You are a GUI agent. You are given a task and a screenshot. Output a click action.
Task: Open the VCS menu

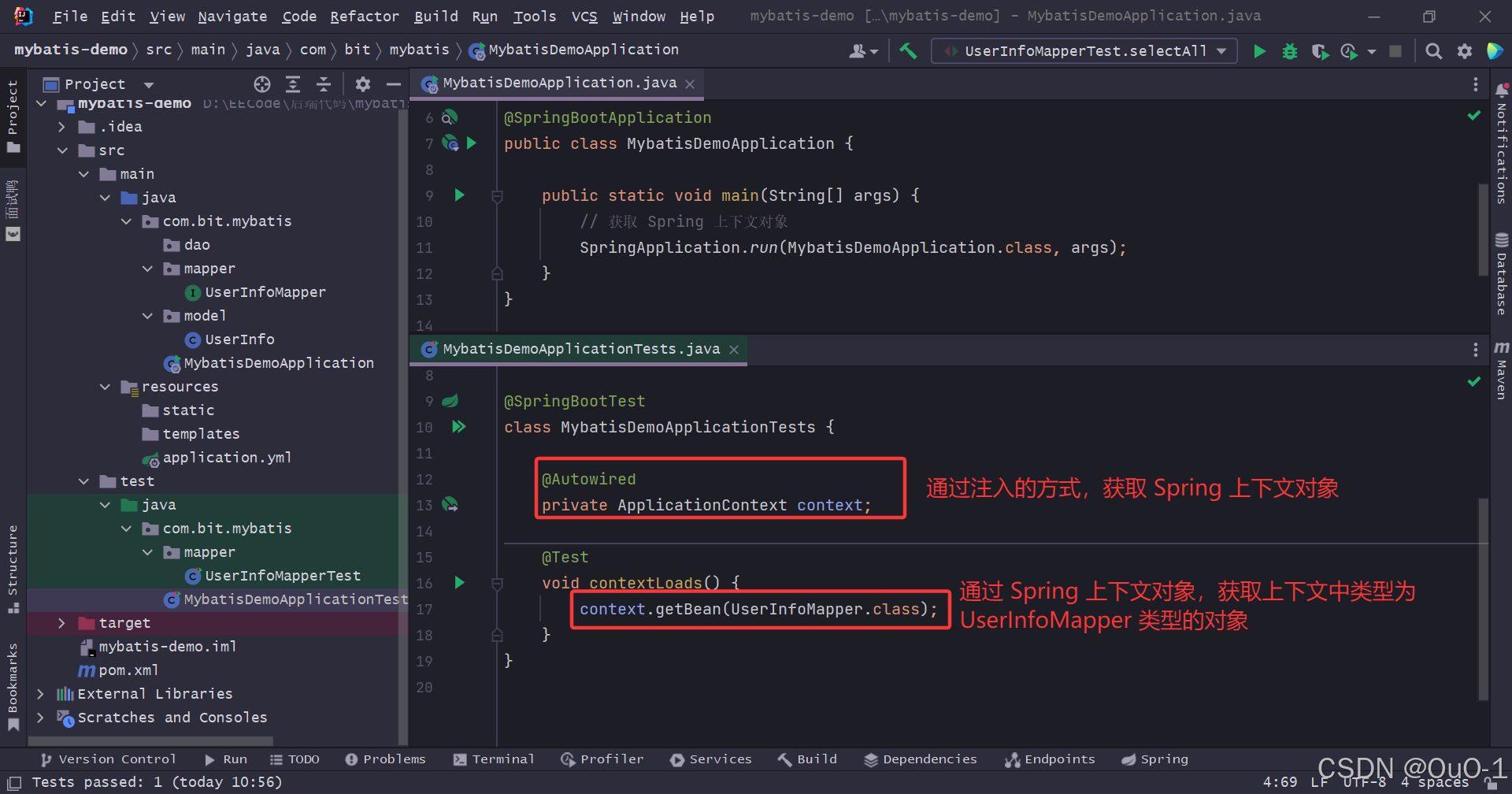coord(584,16)
